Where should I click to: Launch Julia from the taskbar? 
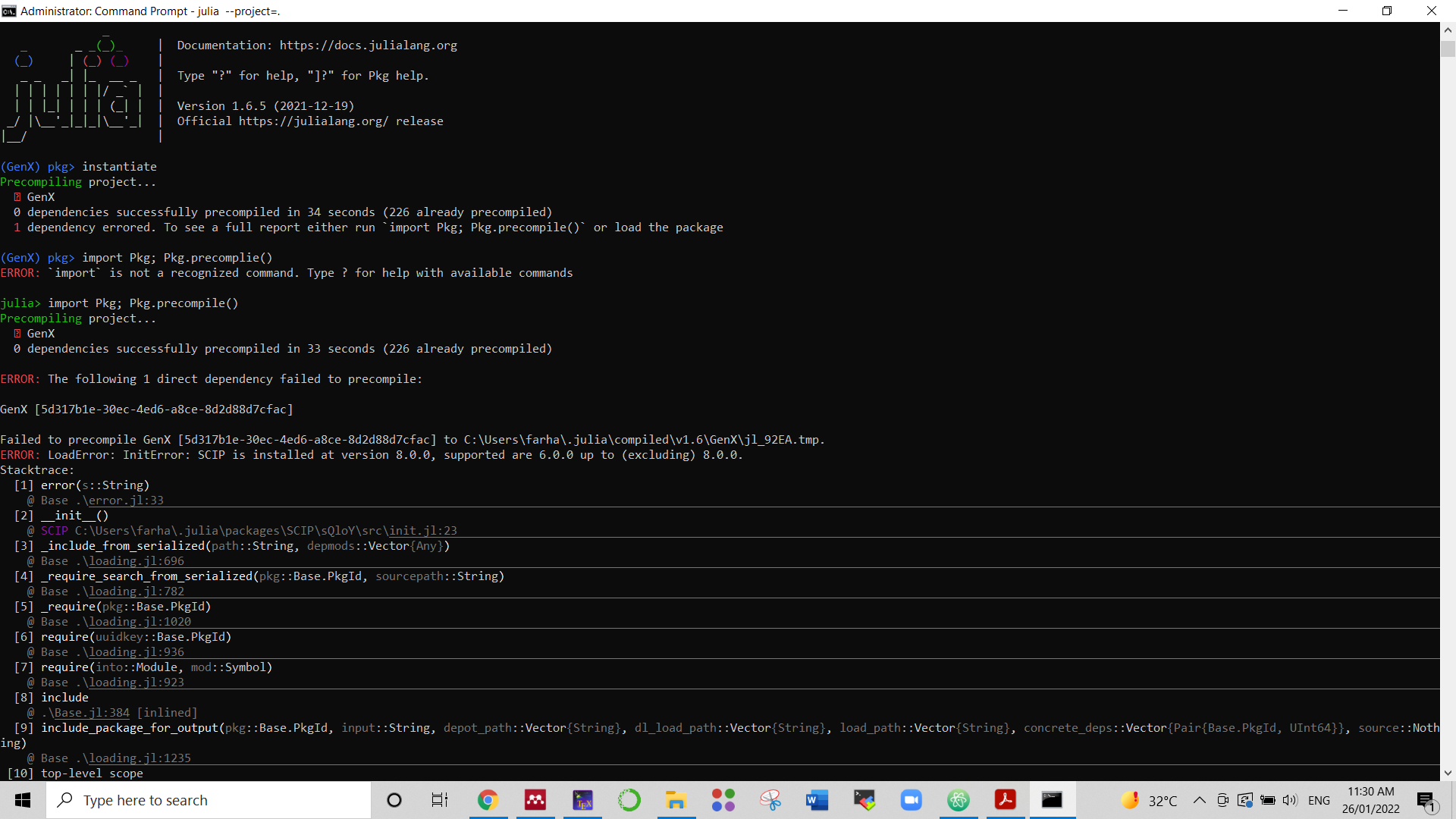[723, 800]
